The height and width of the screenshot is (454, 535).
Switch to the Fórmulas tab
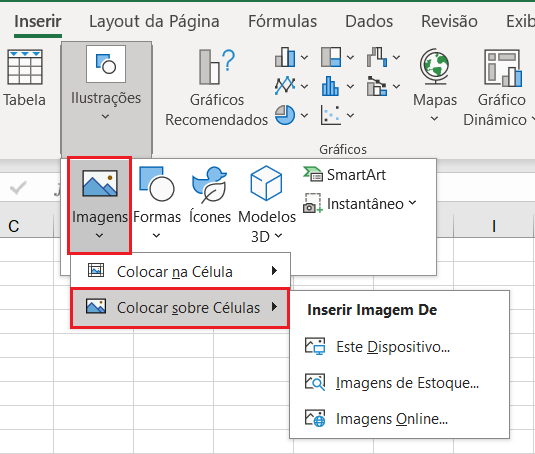[282, 21]
